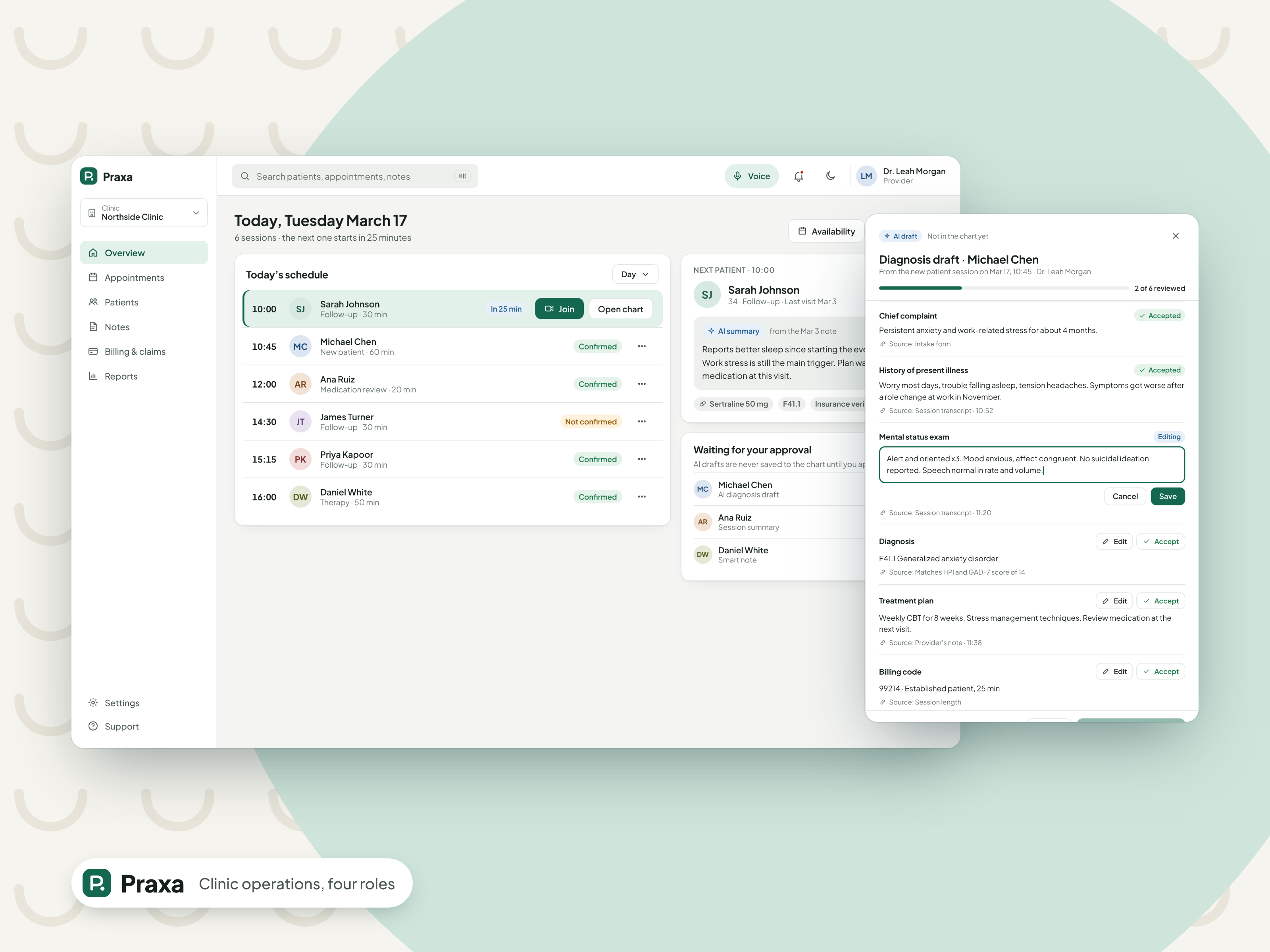Open chart for Sarah Johnson

620,309
